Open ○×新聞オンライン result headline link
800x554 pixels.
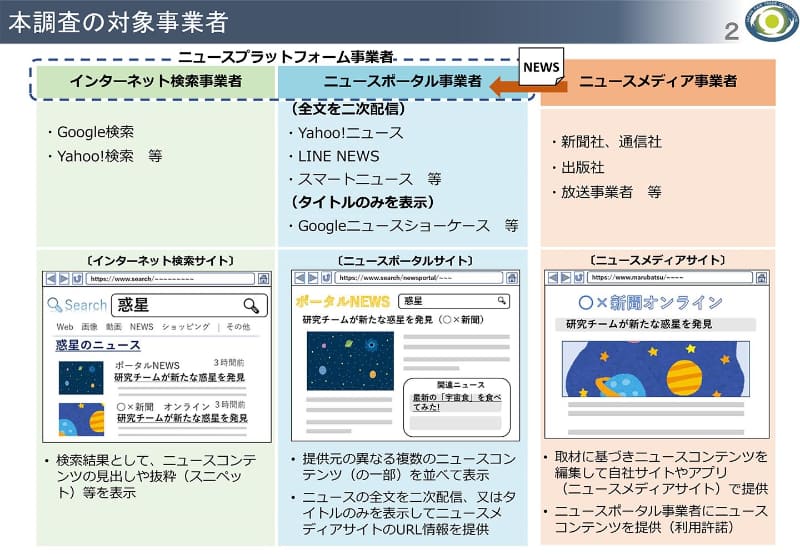coord(182,418)
